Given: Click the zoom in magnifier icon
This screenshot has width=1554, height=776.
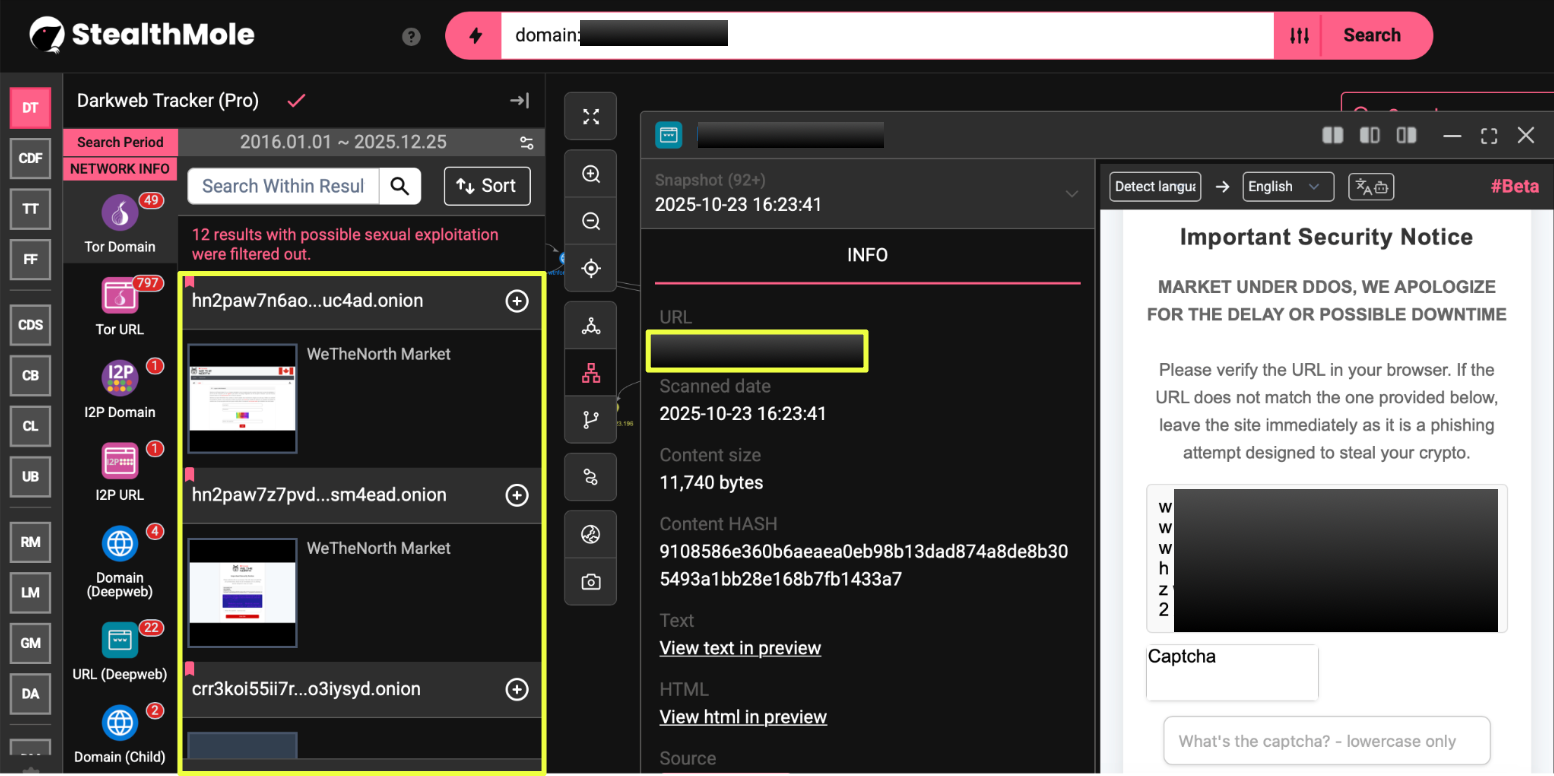Looking at the screenshot, I should tap(591, 174).
